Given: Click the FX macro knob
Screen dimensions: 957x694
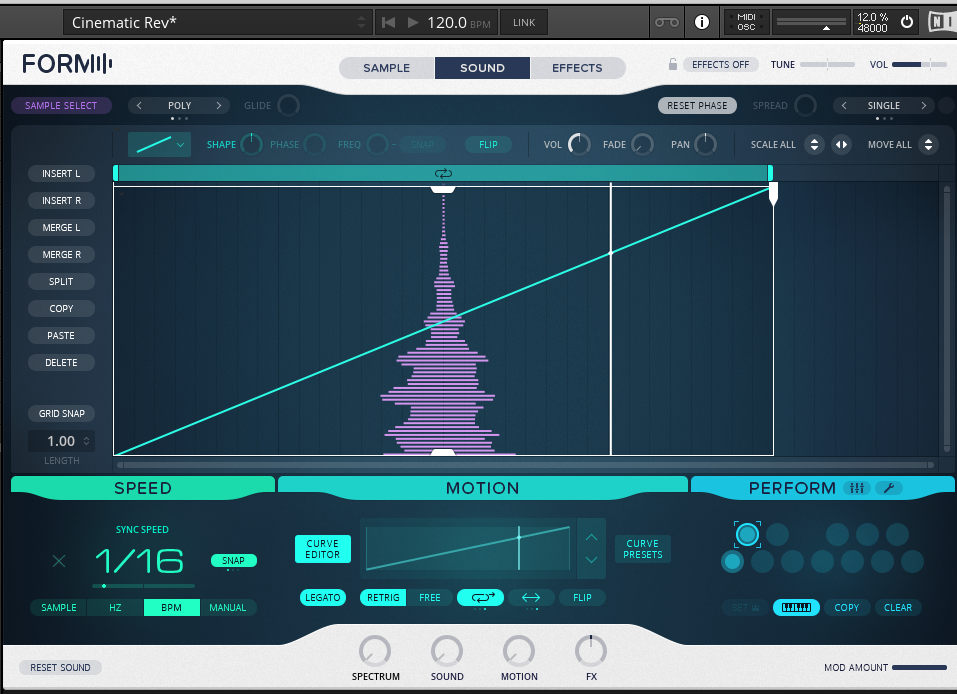Looking at the screenshot, I should pos(591,651).
